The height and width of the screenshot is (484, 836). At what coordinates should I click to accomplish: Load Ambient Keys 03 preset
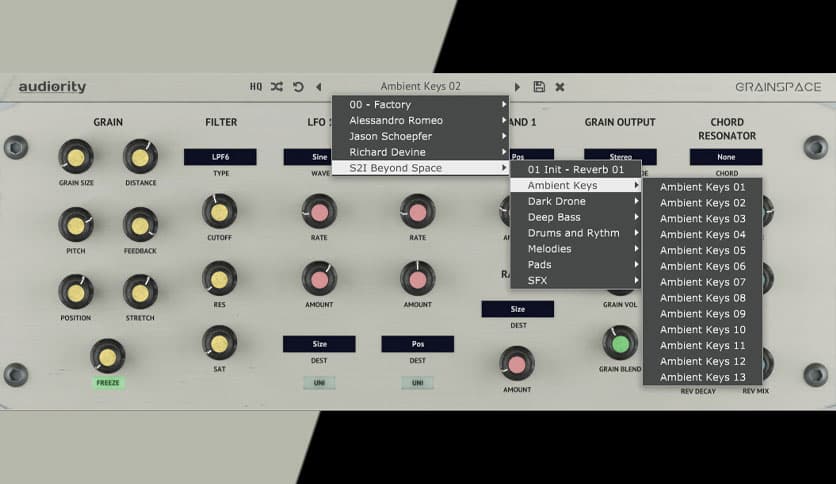point(703,219)
